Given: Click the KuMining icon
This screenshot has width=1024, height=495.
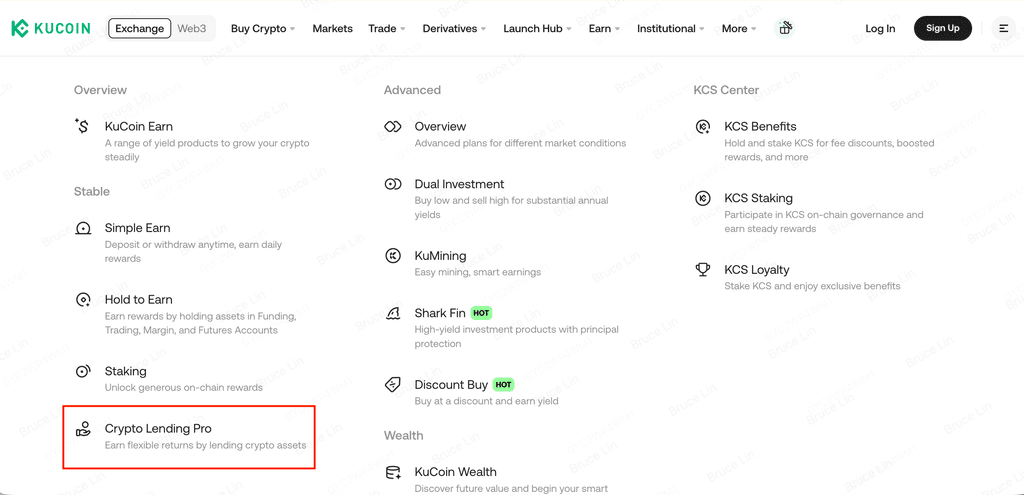Looking at the screenshot, I should click(392, 256).
